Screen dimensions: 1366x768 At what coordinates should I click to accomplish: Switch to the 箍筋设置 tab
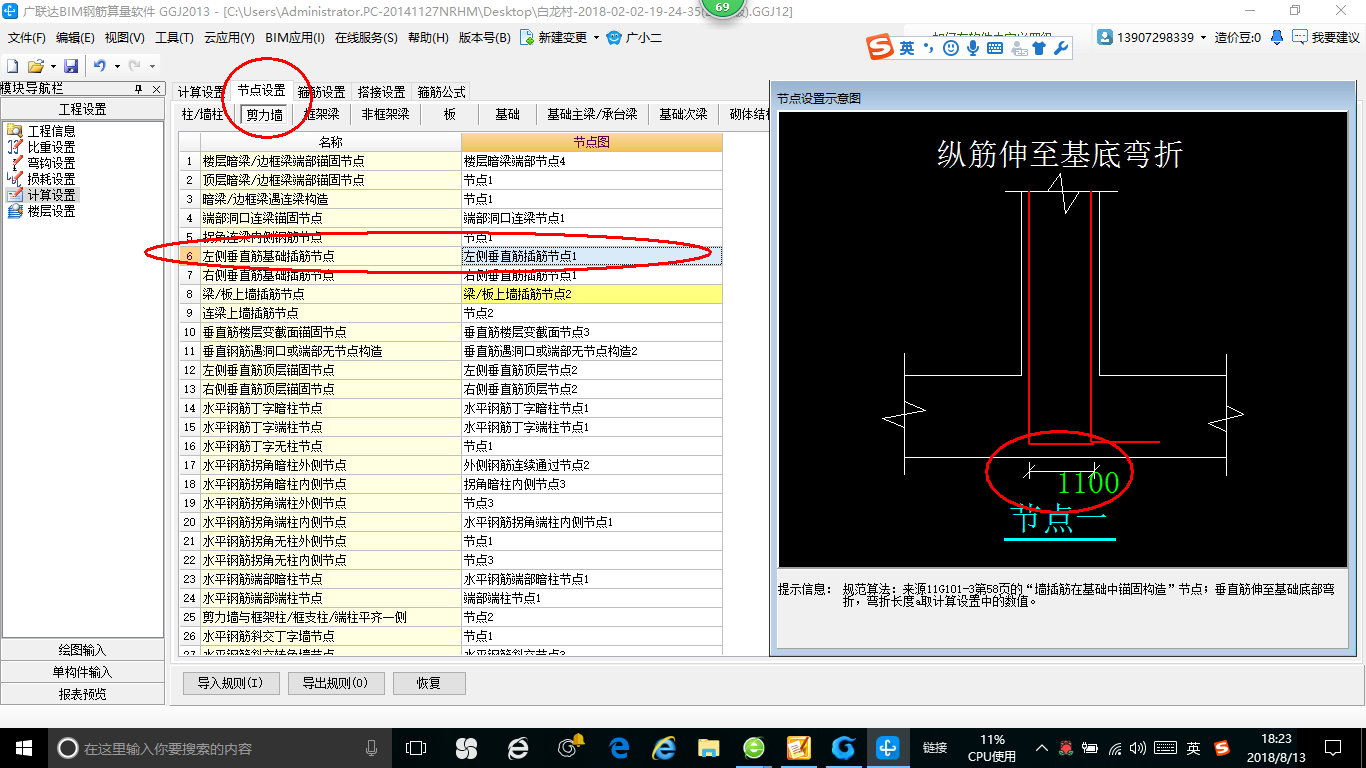321,92
